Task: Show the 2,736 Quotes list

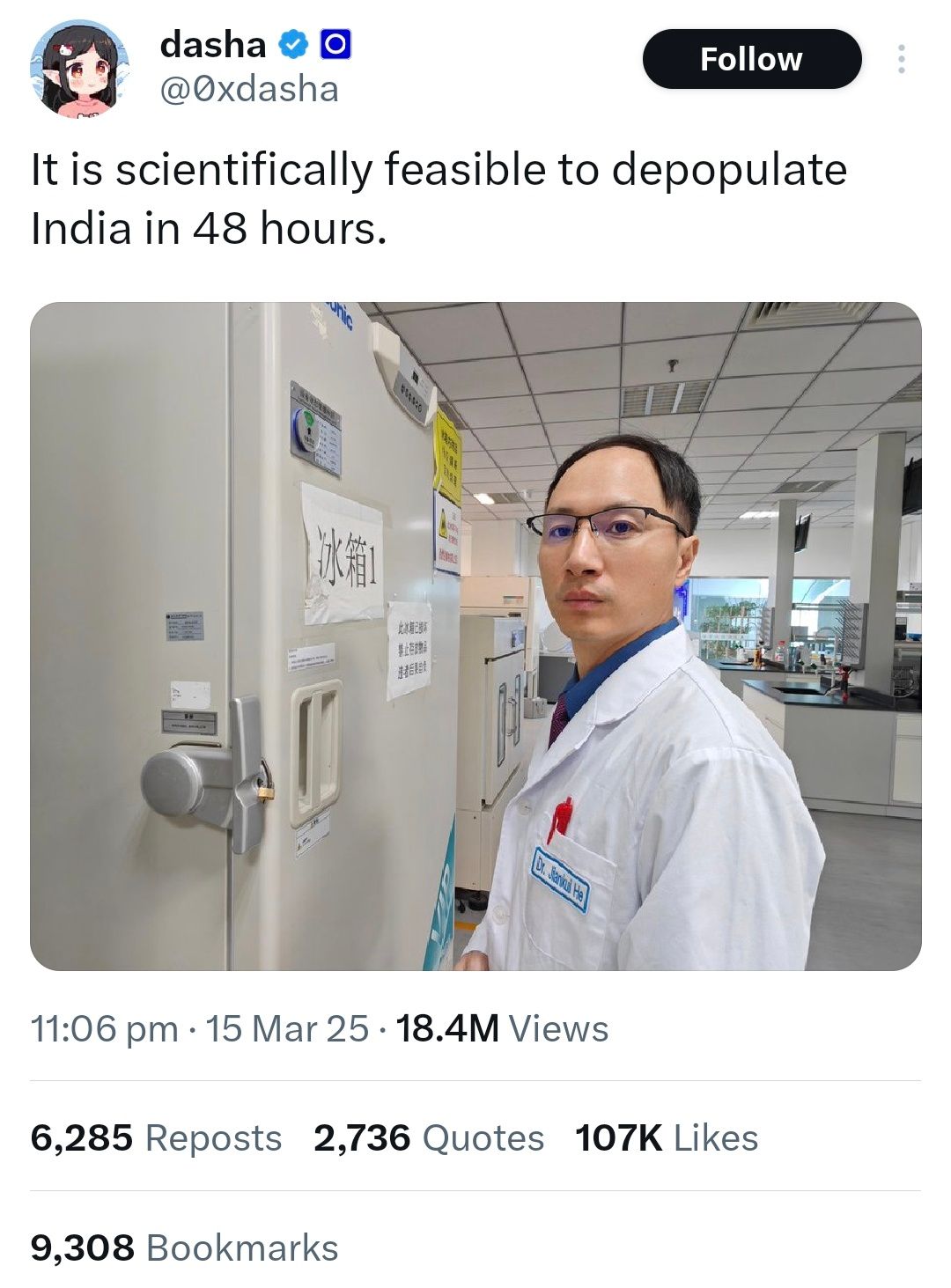Action: [x=429, y=1137]
